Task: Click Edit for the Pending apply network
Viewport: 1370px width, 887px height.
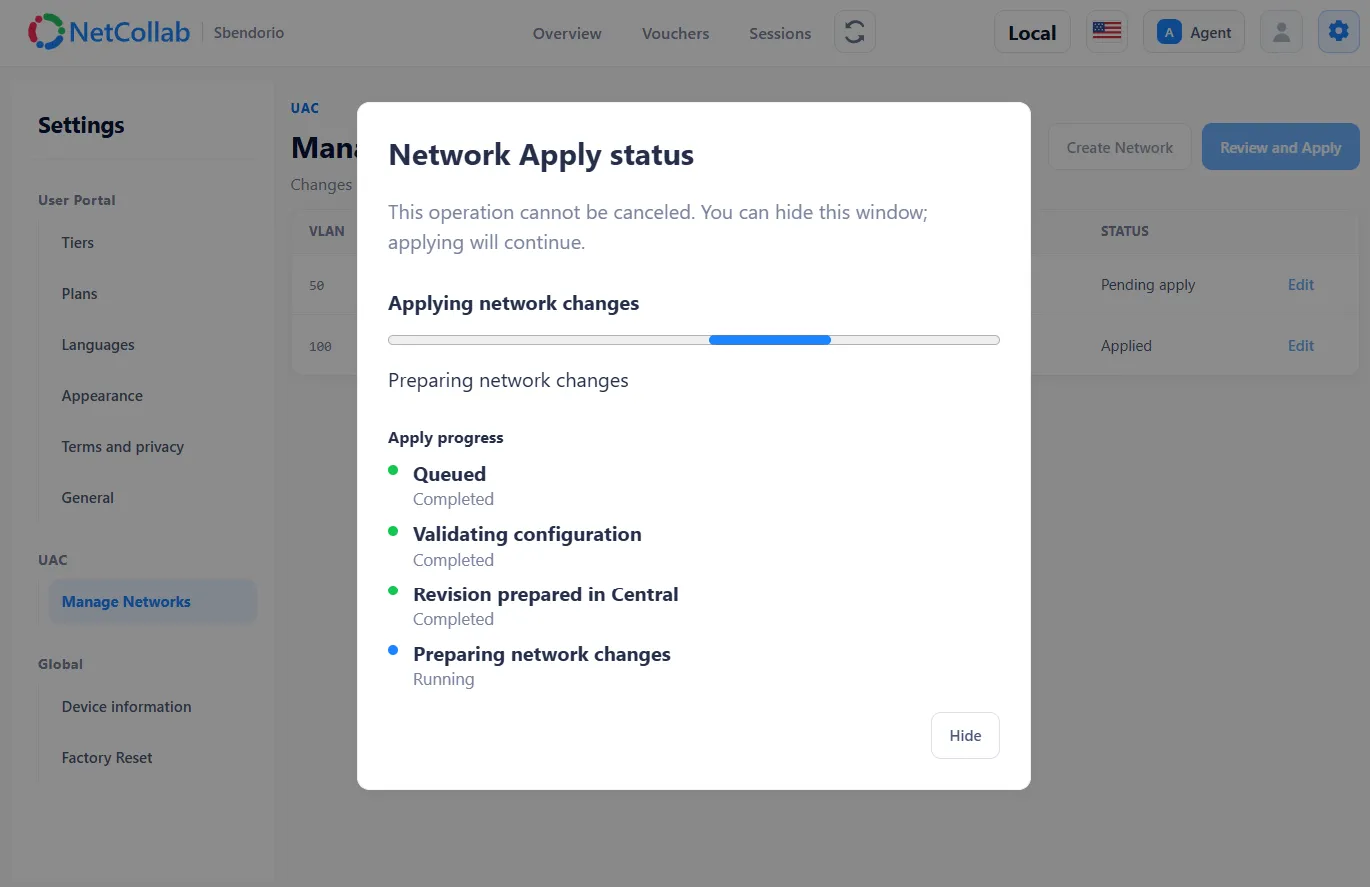Action: tap(1301, 285)
